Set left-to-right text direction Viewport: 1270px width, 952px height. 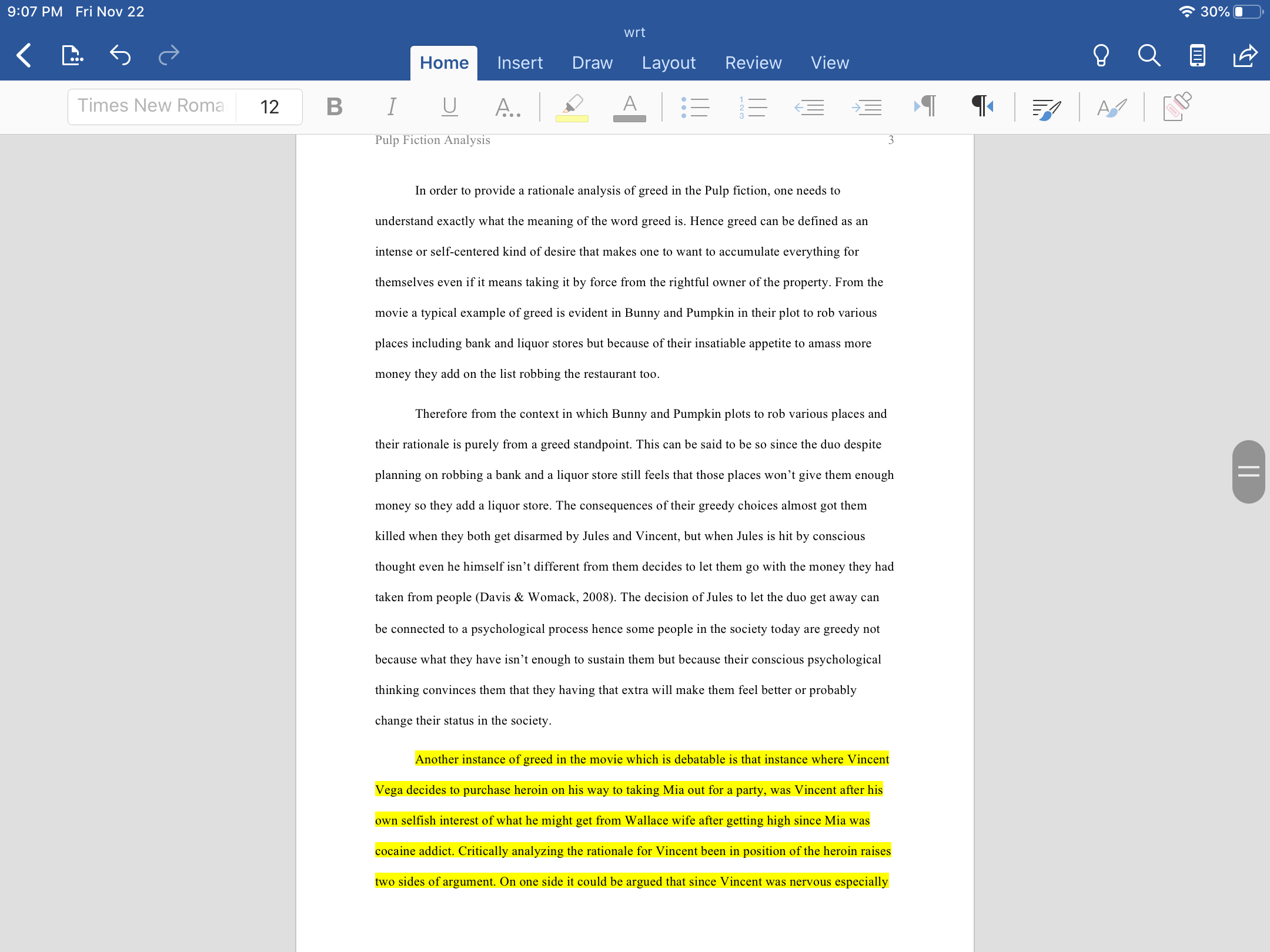[925, 106]
